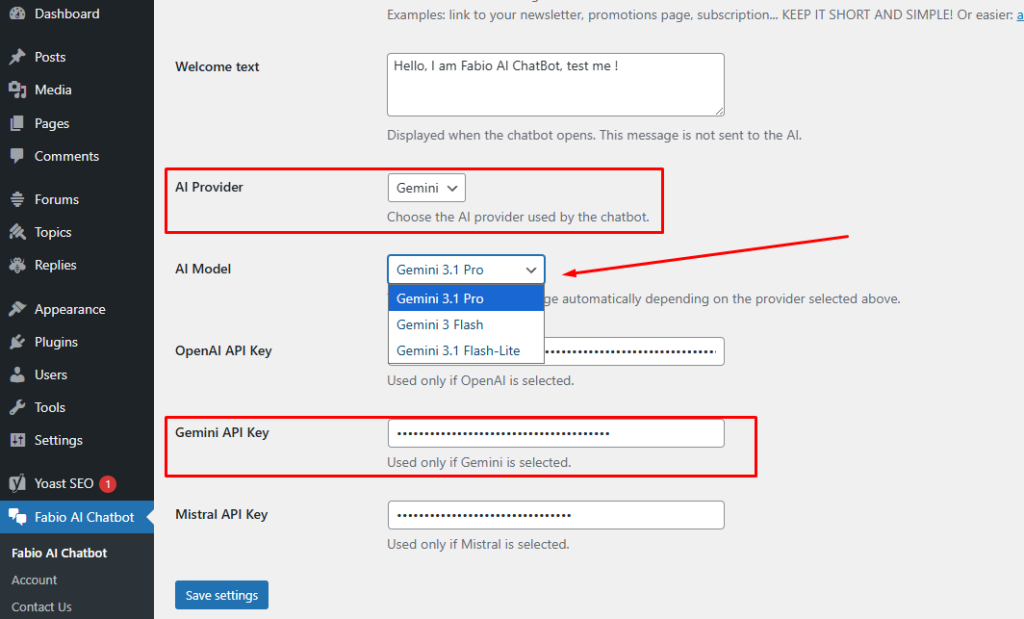1024x619 pixels.
Task: Focus the Mistral API Key field
Action: click(556, 515)
